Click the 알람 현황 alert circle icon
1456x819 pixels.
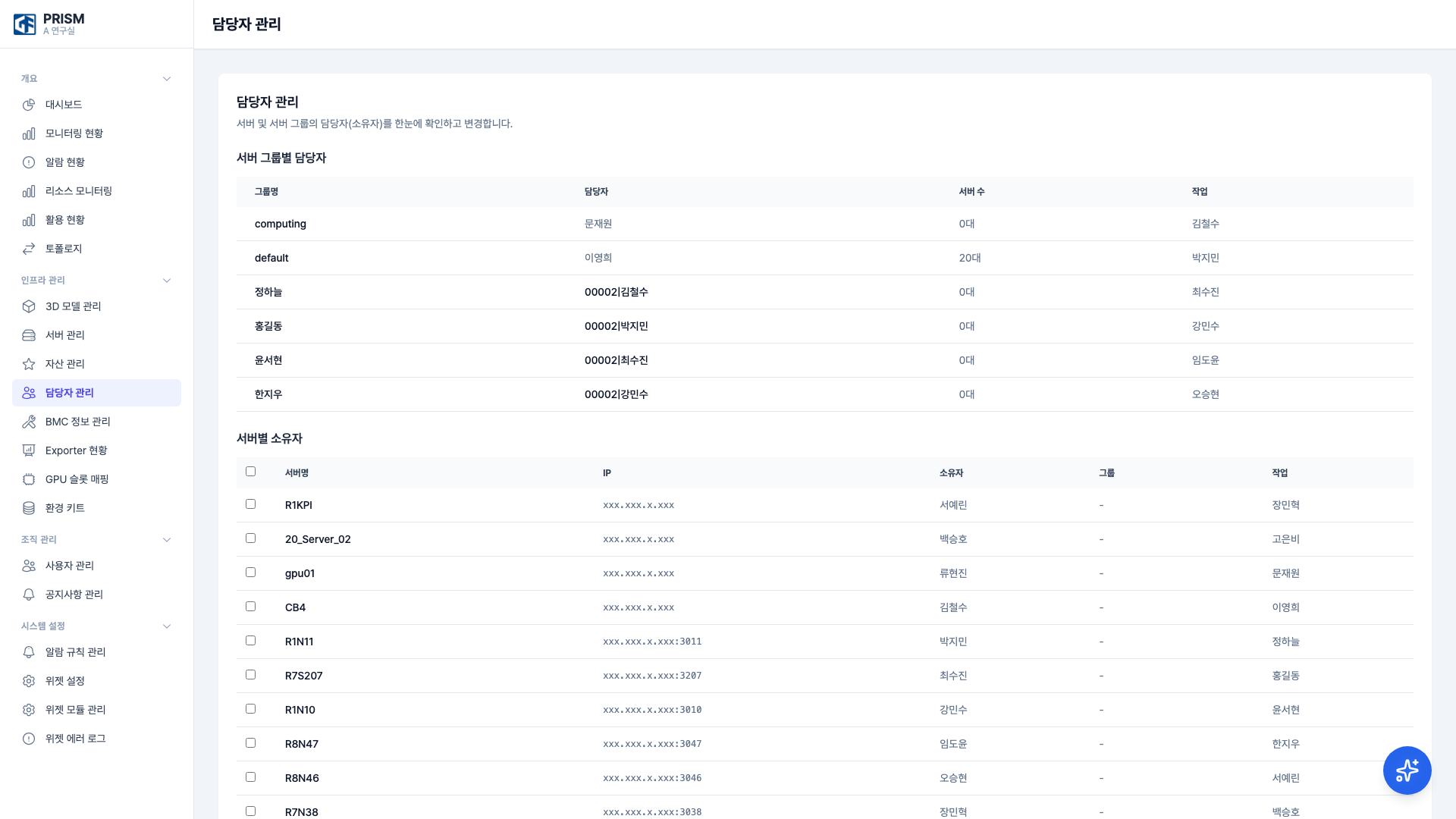point(29,162)
